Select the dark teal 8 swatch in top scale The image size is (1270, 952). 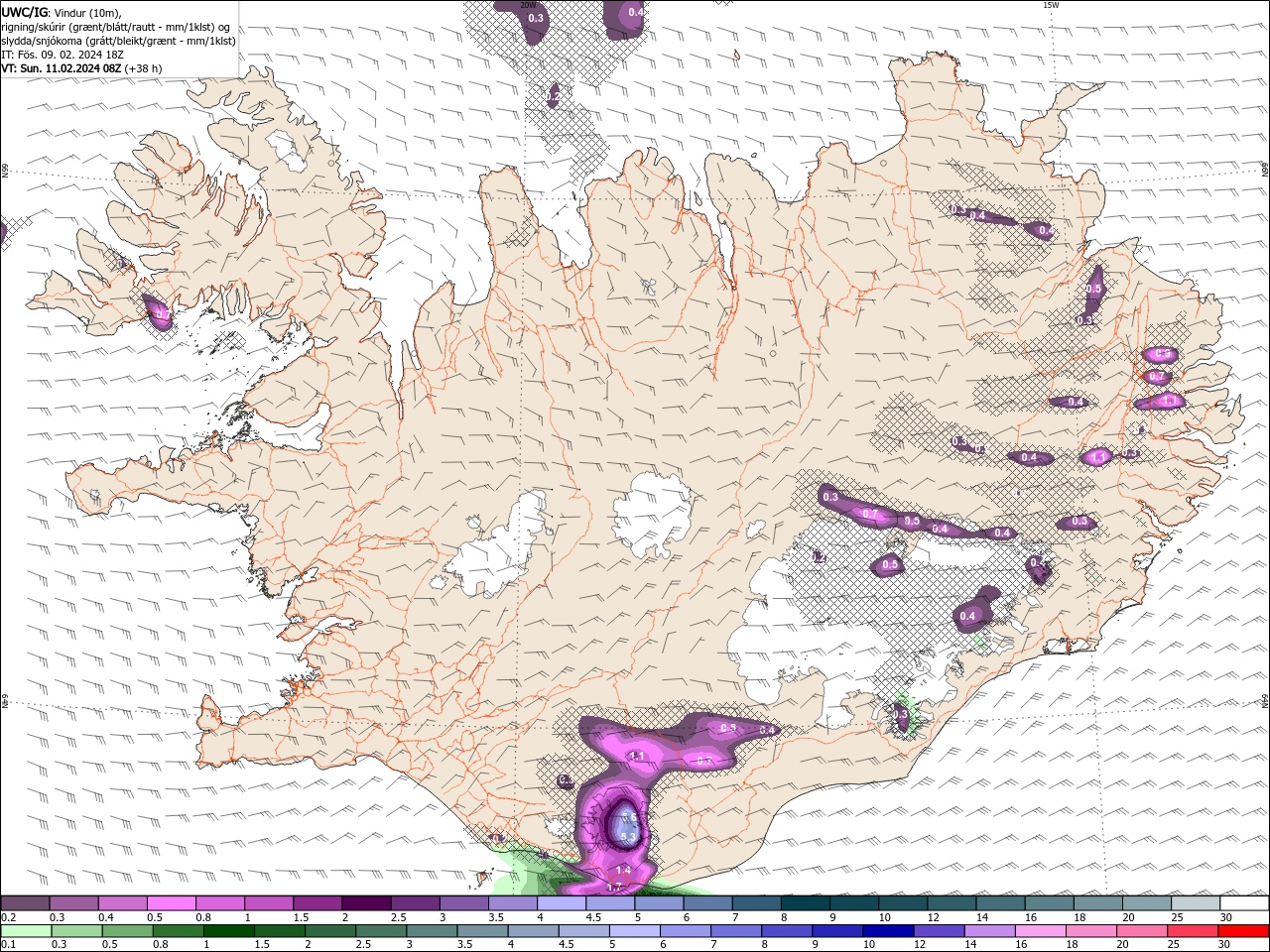point(805,903)
